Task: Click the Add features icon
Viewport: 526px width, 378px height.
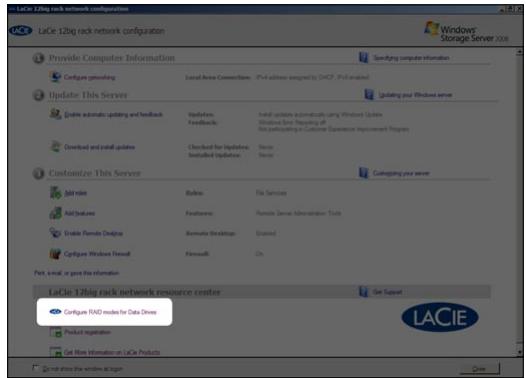Action: (x=55, y=213)
